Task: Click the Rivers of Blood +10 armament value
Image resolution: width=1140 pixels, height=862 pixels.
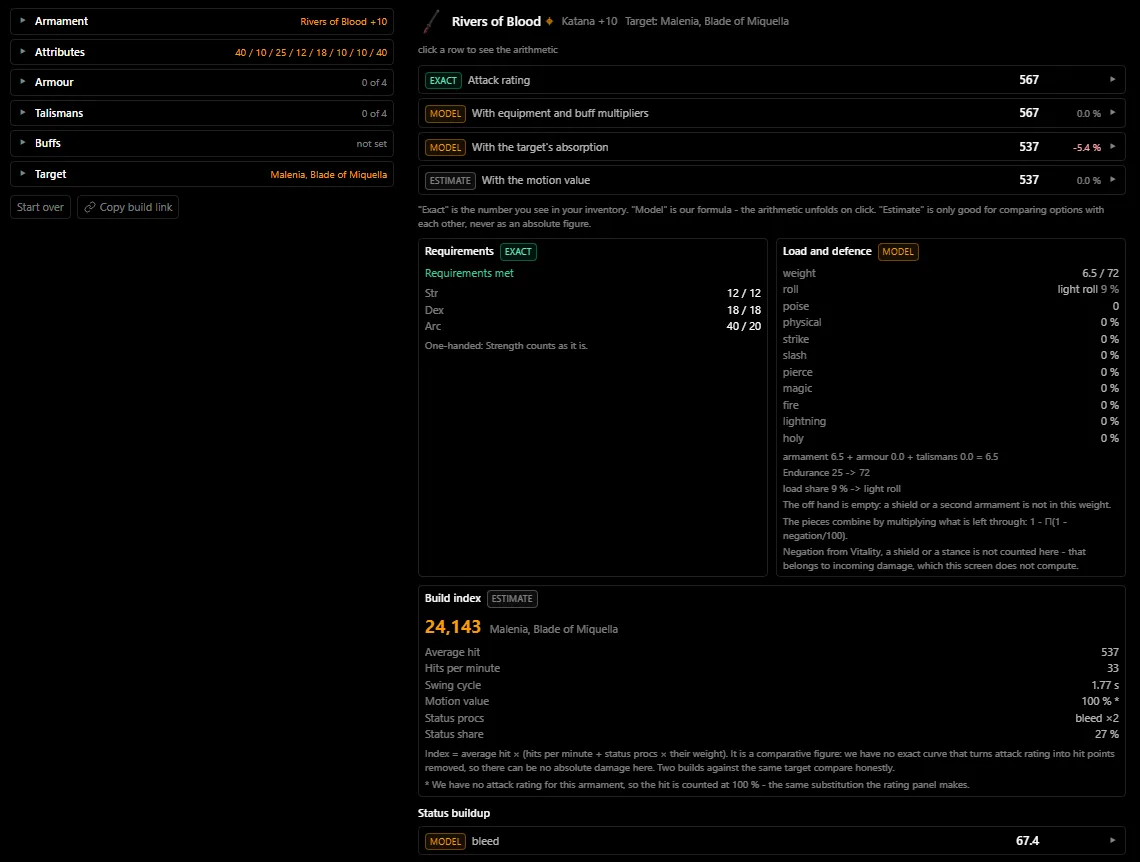Action: (x=344, y=22)
